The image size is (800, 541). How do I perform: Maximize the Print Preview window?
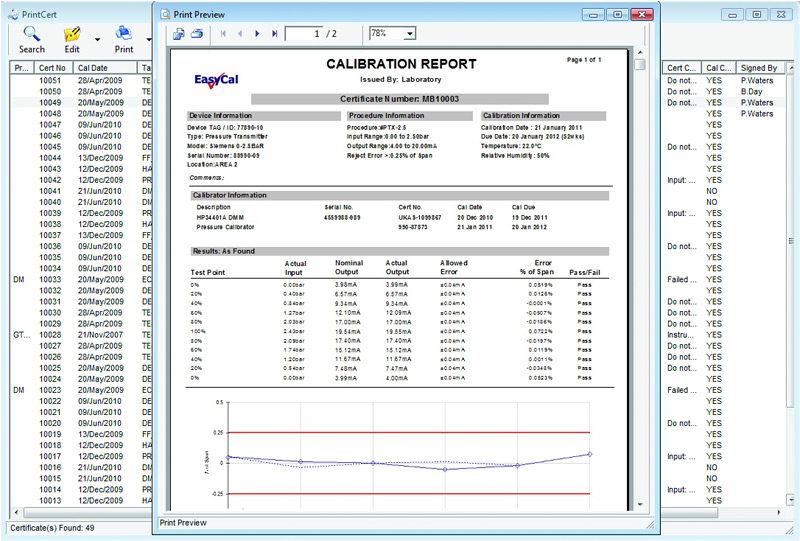[617, 14]
